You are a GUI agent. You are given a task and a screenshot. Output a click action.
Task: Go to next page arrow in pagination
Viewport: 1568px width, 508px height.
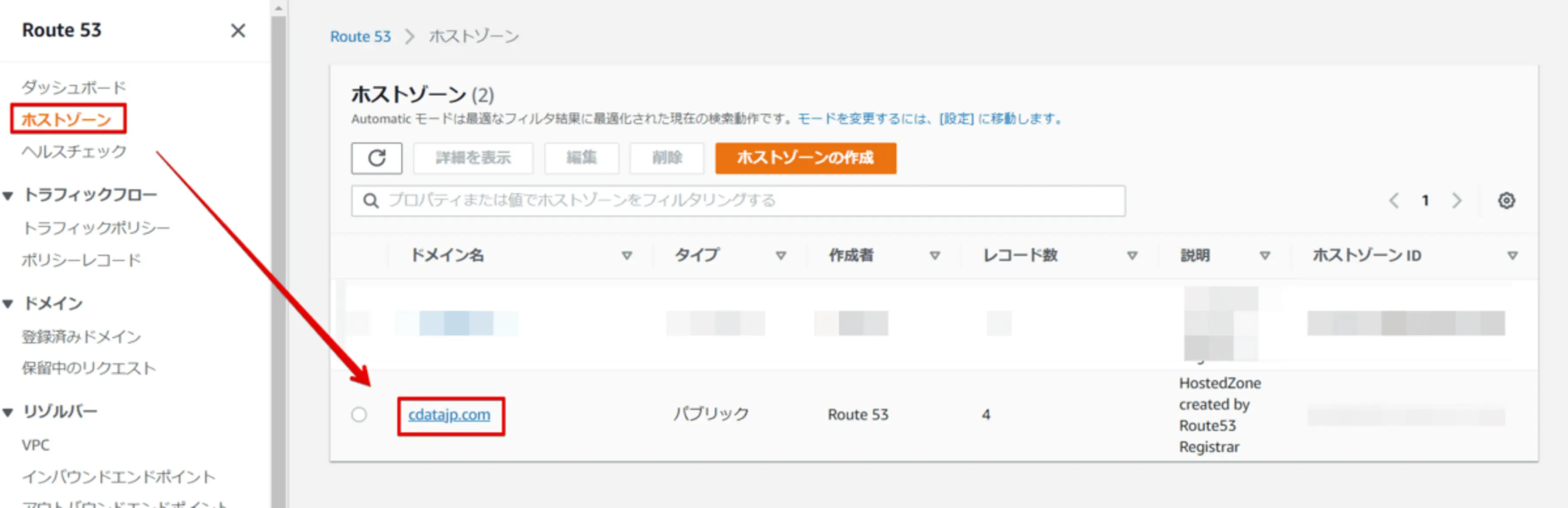pos(1456,200)
